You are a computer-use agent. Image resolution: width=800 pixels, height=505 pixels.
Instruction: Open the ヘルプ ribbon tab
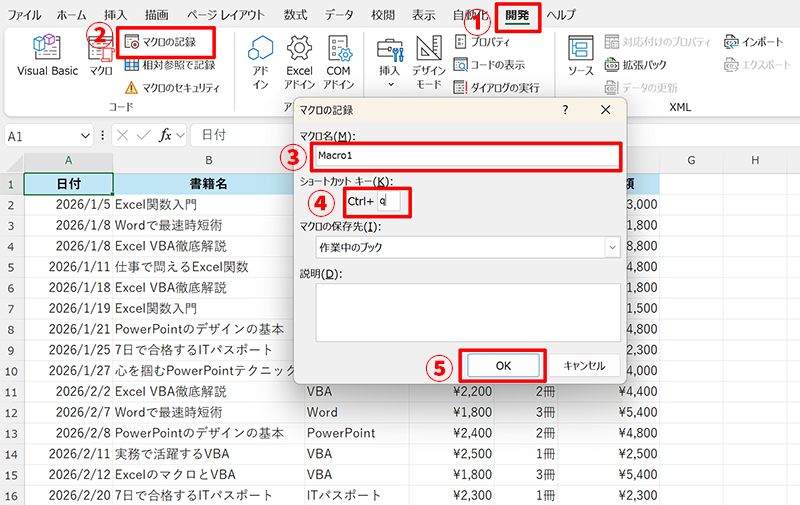click(x=561, y=16)
